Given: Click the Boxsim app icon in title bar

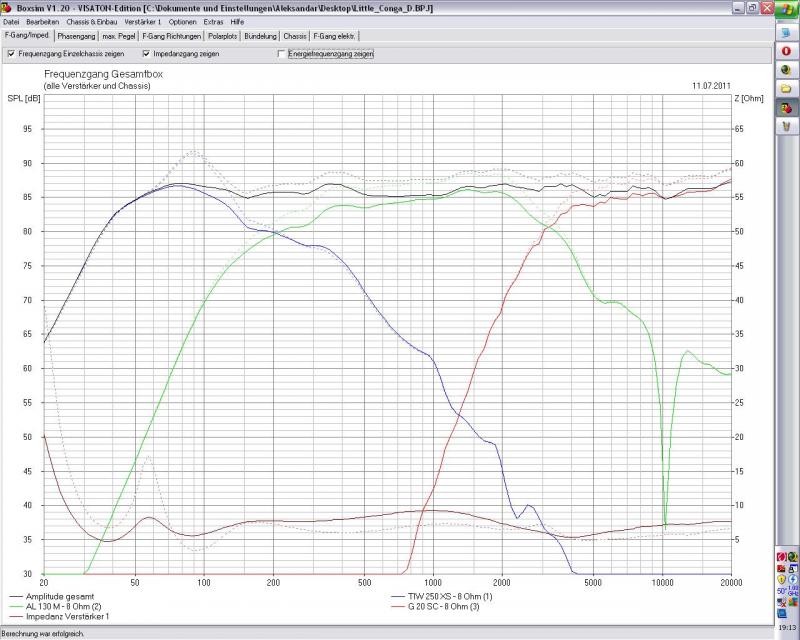Looking at the screenshot, I should 7,7.
